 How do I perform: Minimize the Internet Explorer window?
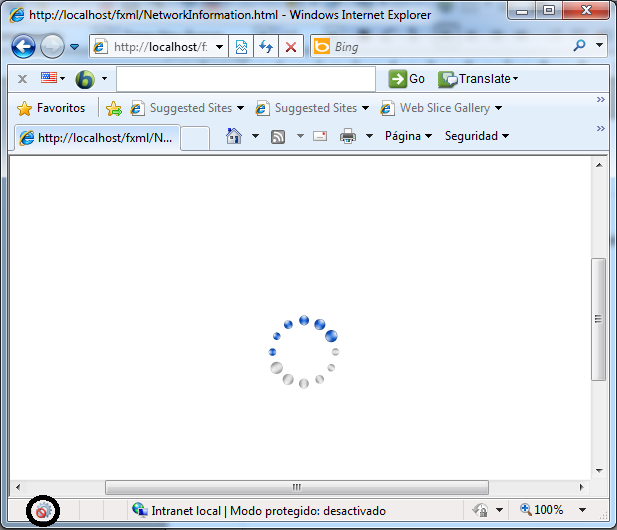522,11
